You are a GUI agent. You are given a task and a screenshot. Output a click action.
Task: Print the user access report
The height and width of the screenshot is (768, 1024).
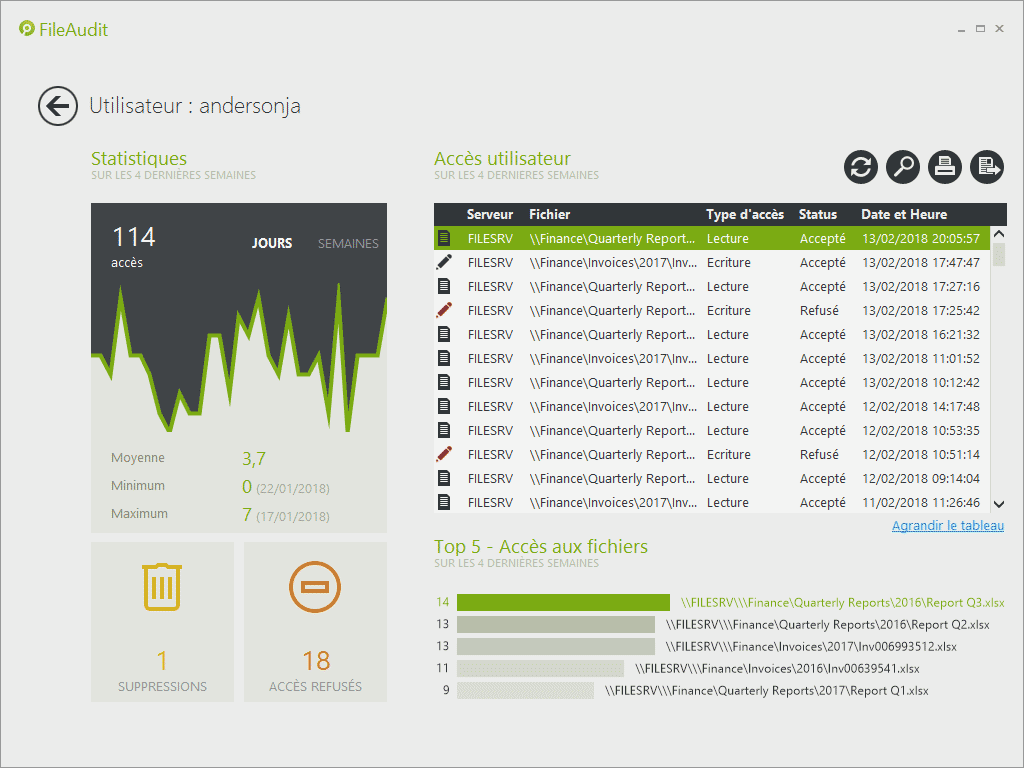coord(945,167)
